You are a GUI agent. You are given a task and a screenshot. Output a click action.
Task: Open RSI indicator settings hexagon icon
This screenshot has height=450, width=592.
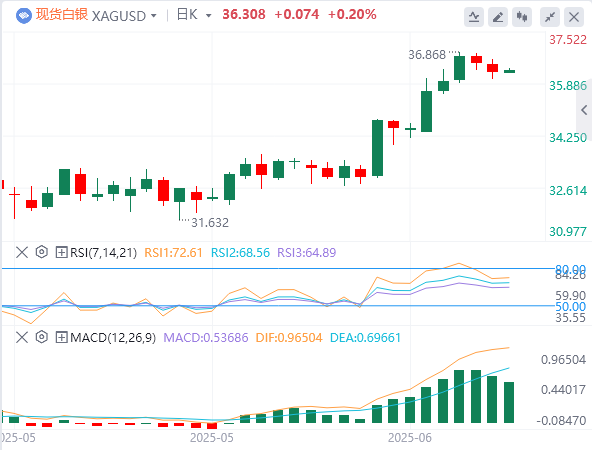42,252
